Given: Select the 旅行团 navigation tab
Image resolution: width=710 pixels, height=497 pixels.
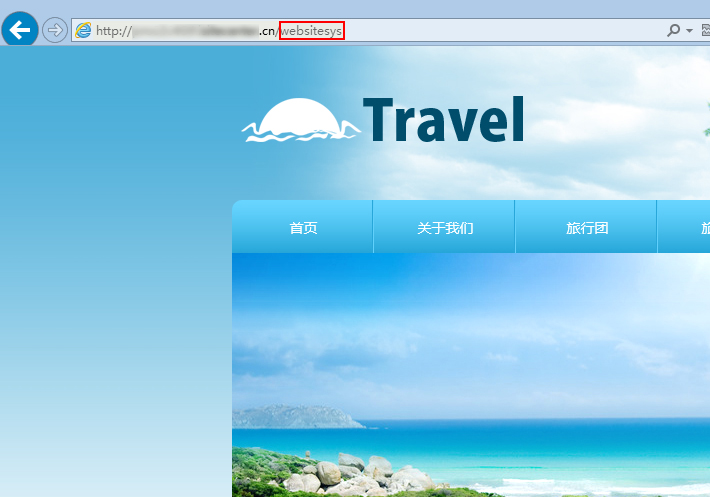Looking at the screenshot, I should tap(587, 228).
